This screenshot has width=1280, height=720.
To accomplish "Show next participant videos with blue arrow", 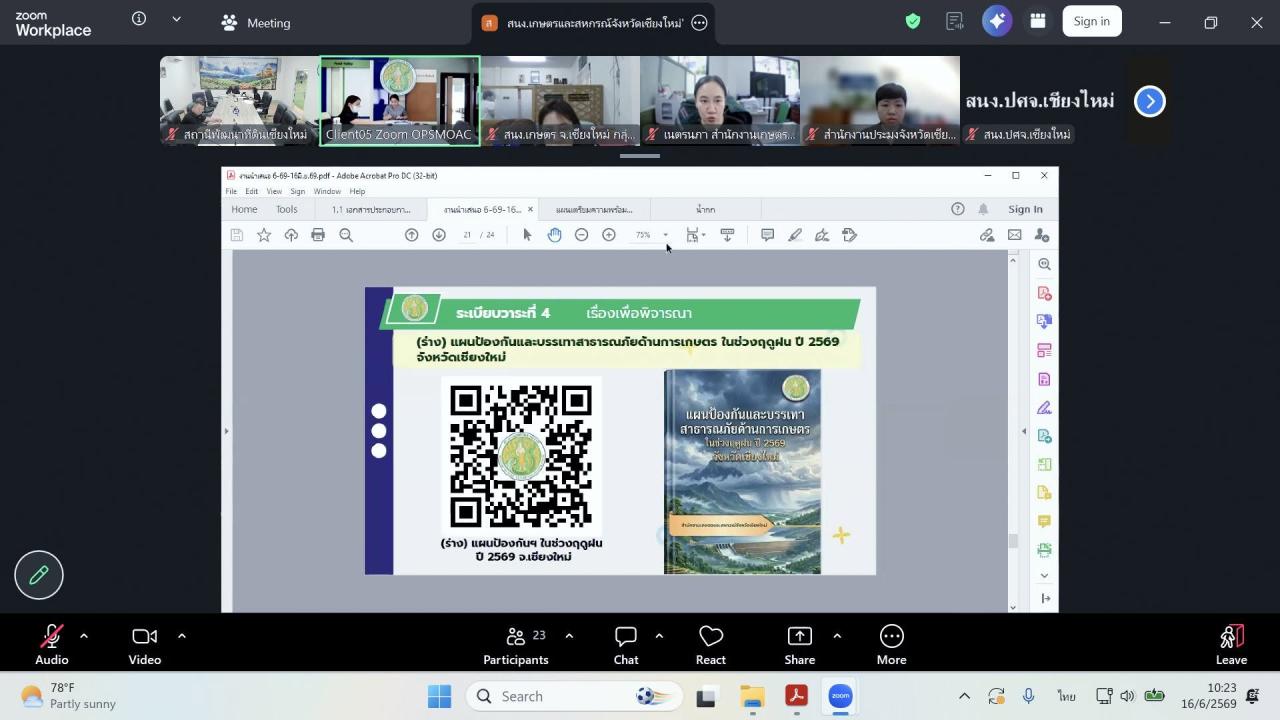I will coord(1150,101).
